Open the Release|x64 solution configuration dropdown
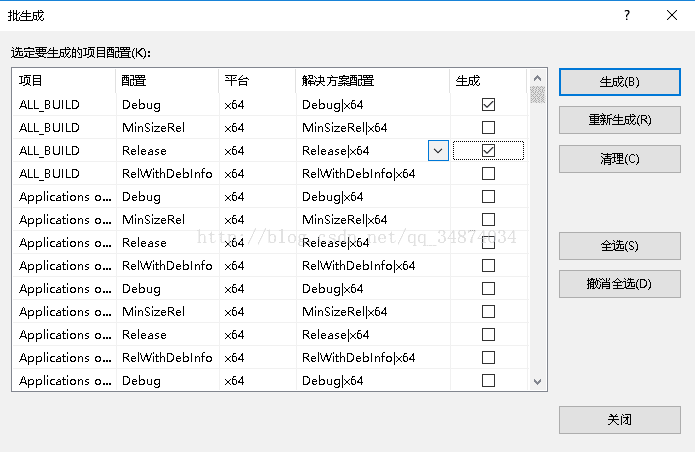695x452 pixels. (438, 151)
